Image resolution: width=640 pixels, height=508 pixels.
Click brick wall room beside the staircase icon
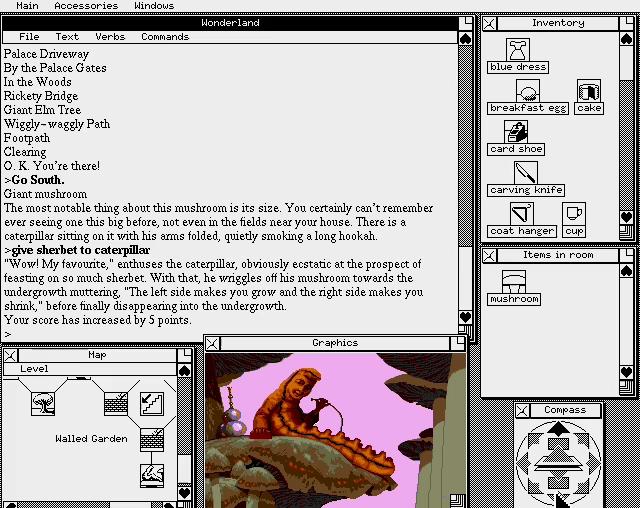[116, 404]
